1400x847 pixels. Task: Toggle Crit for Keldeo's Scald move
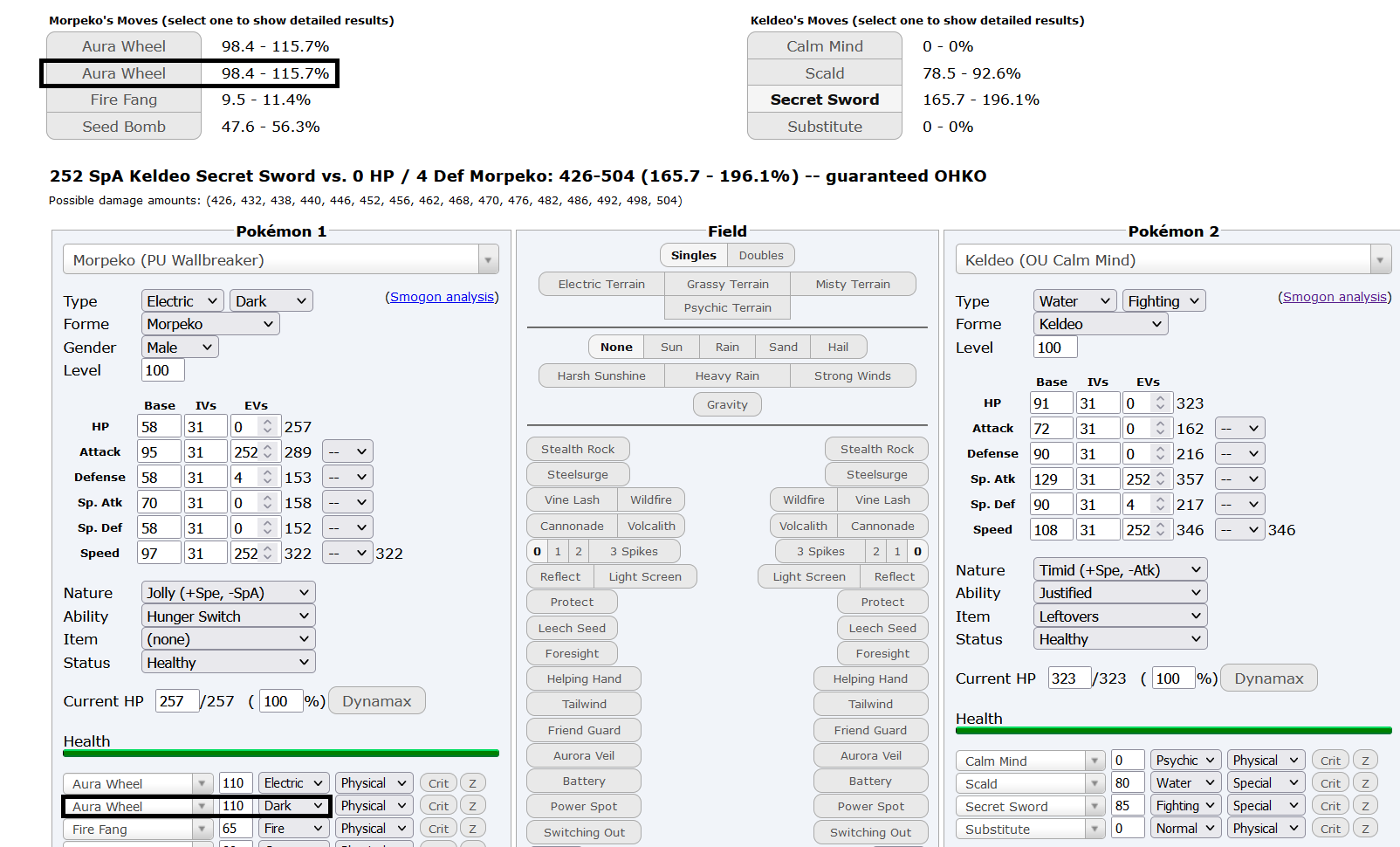pos(1330,783)
